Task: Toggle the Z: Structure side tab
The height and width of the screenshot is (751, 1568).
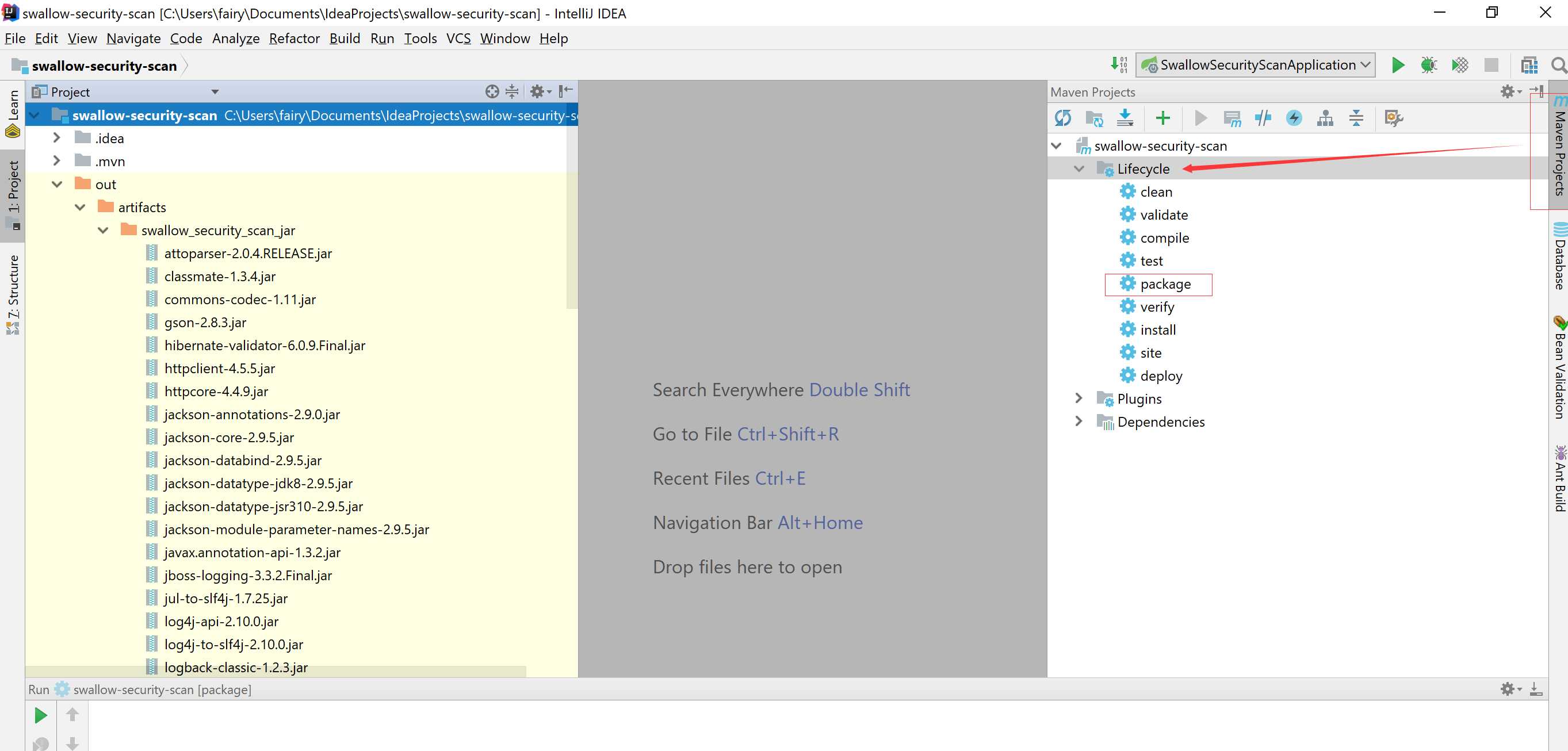Action: click(x=13, y=294)
